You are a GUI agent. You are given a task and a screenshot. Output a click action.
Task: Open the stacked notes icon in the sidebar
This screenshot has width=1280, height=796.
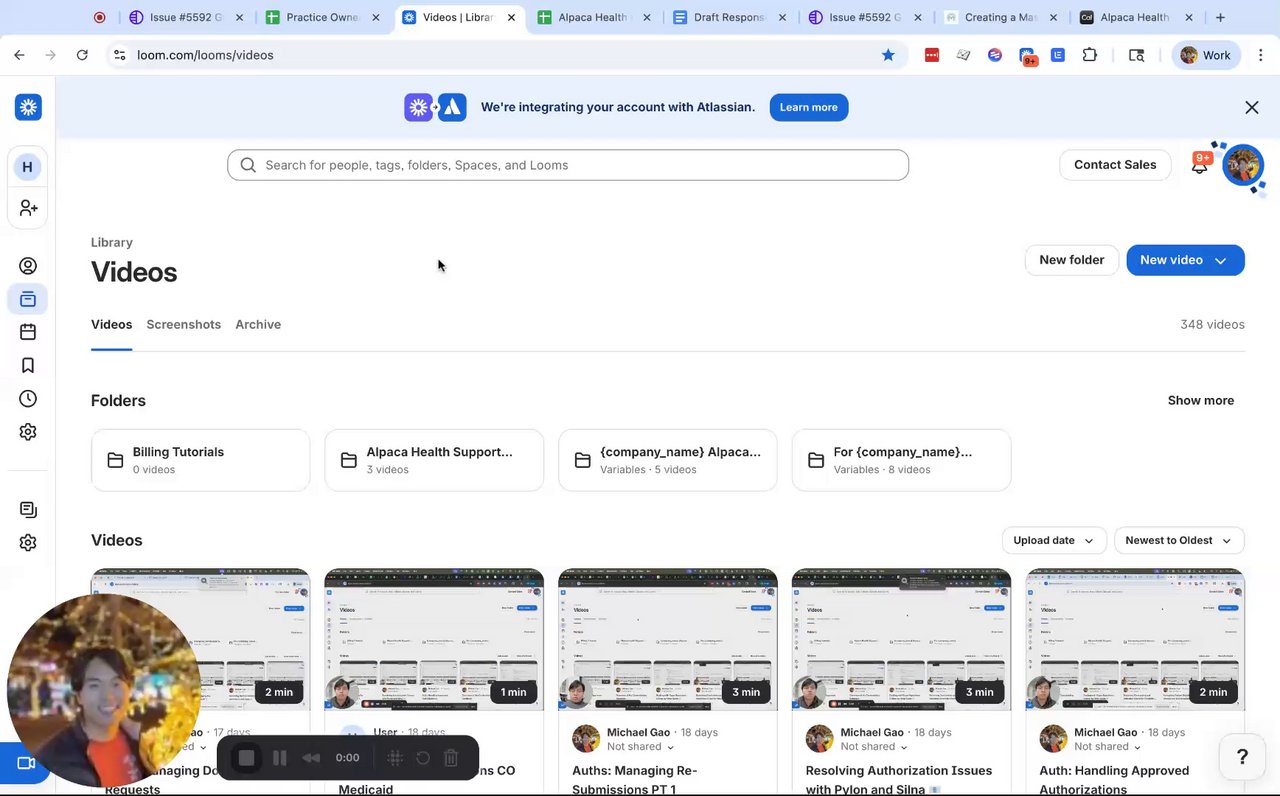(28, 509)
